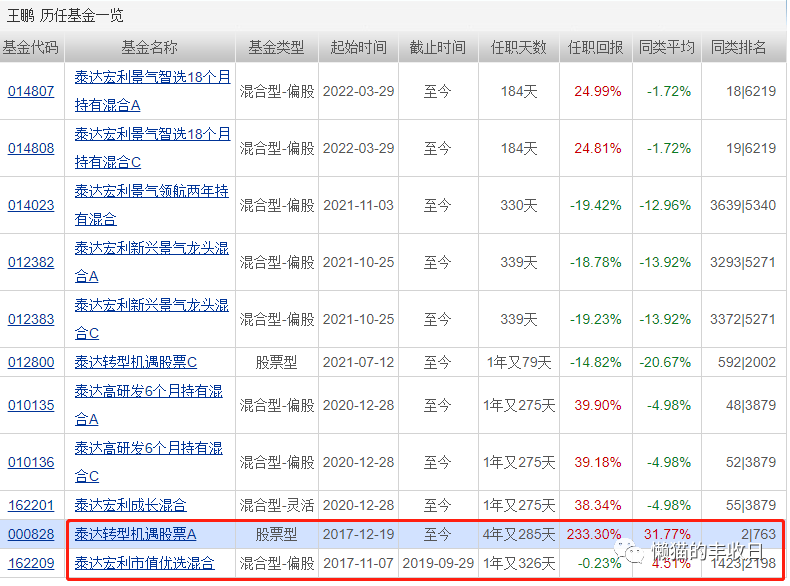Open 泰达宏利新兴景气龙头混合C fund link
The image size is (790, 586).
151,319
